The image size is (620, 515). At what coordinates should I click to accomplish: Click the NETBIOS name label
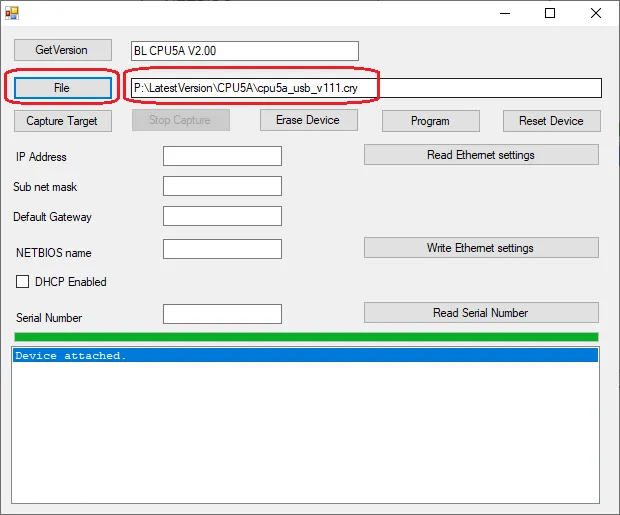pos(54,253)
